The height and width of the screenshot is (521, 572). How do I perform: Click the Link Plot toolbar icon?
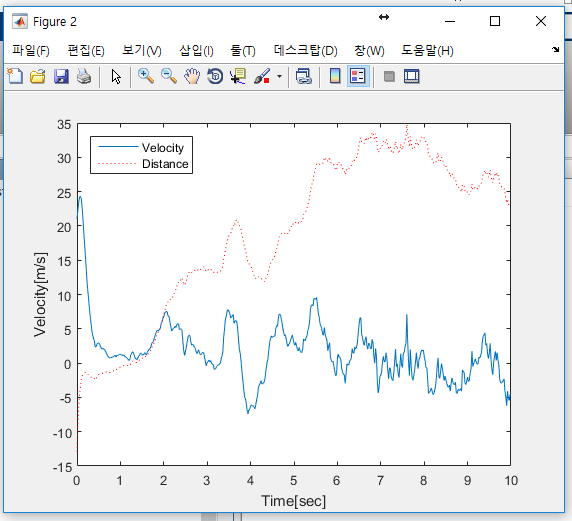(304, 77)
